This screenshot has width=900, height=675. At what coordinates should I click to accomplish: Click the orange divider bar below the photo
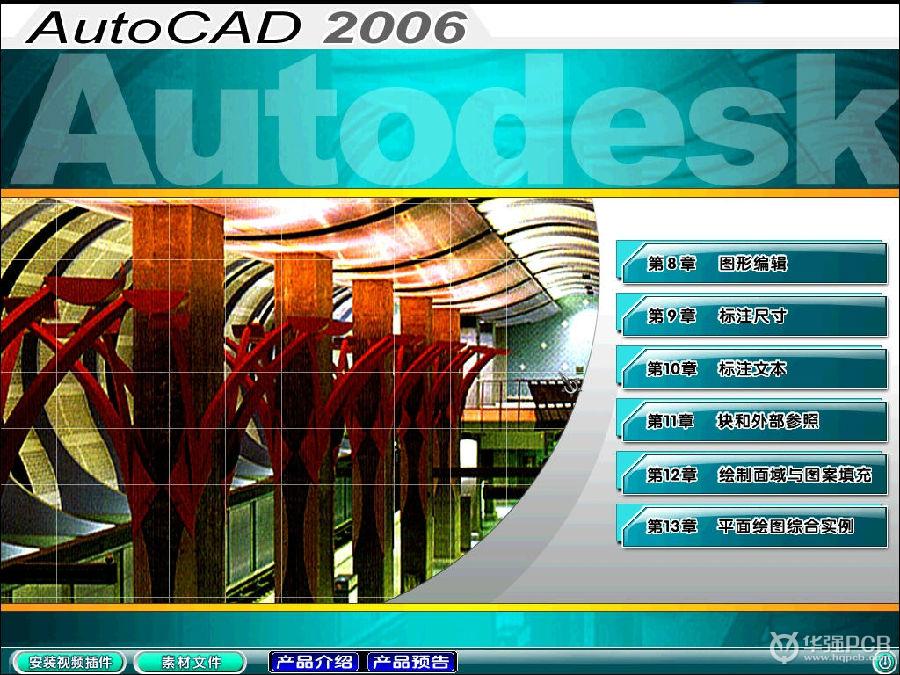pyautogui.click(x=450, y=607)
